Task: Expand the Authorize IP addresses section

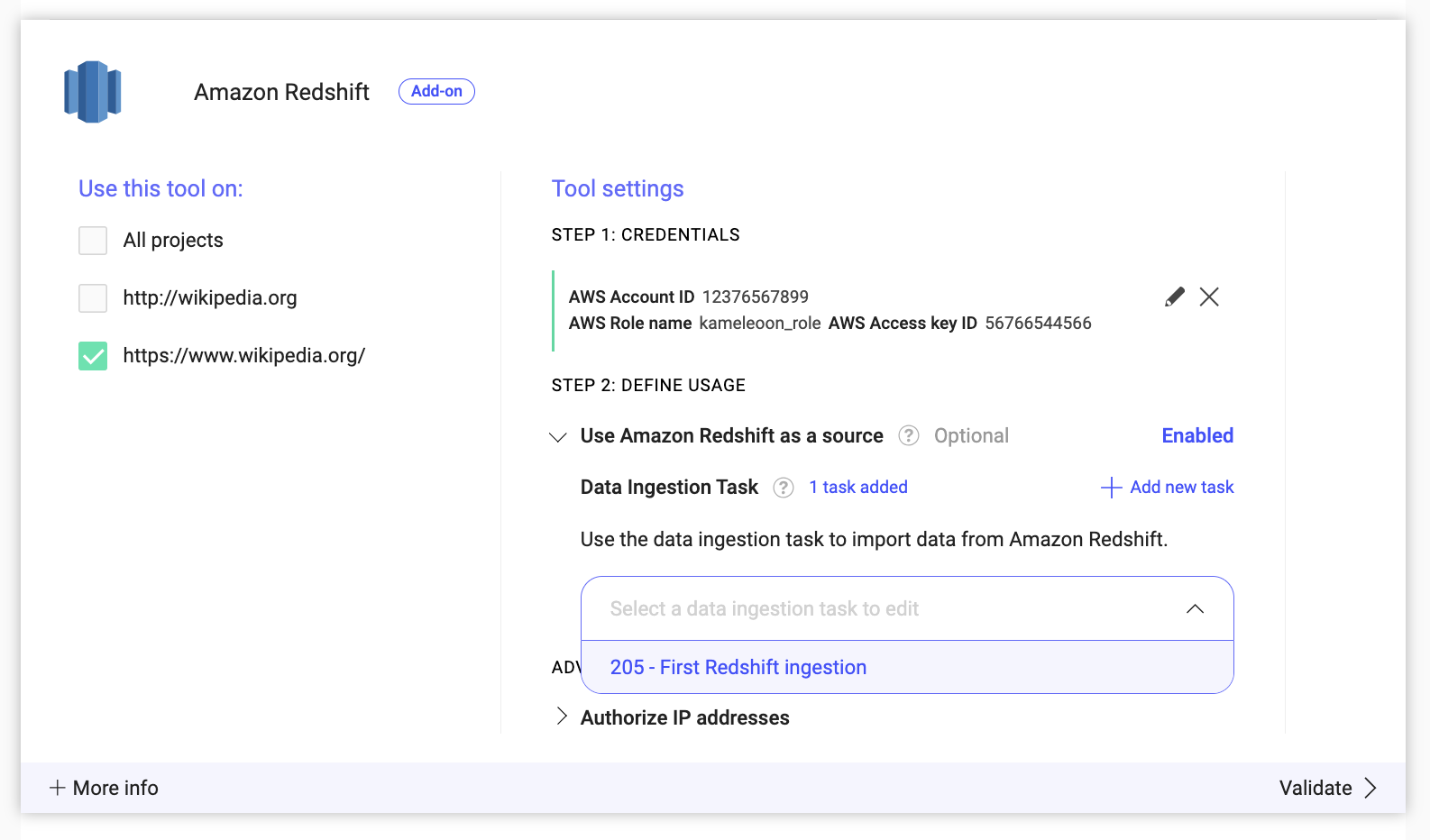Action: click(562, 717)
